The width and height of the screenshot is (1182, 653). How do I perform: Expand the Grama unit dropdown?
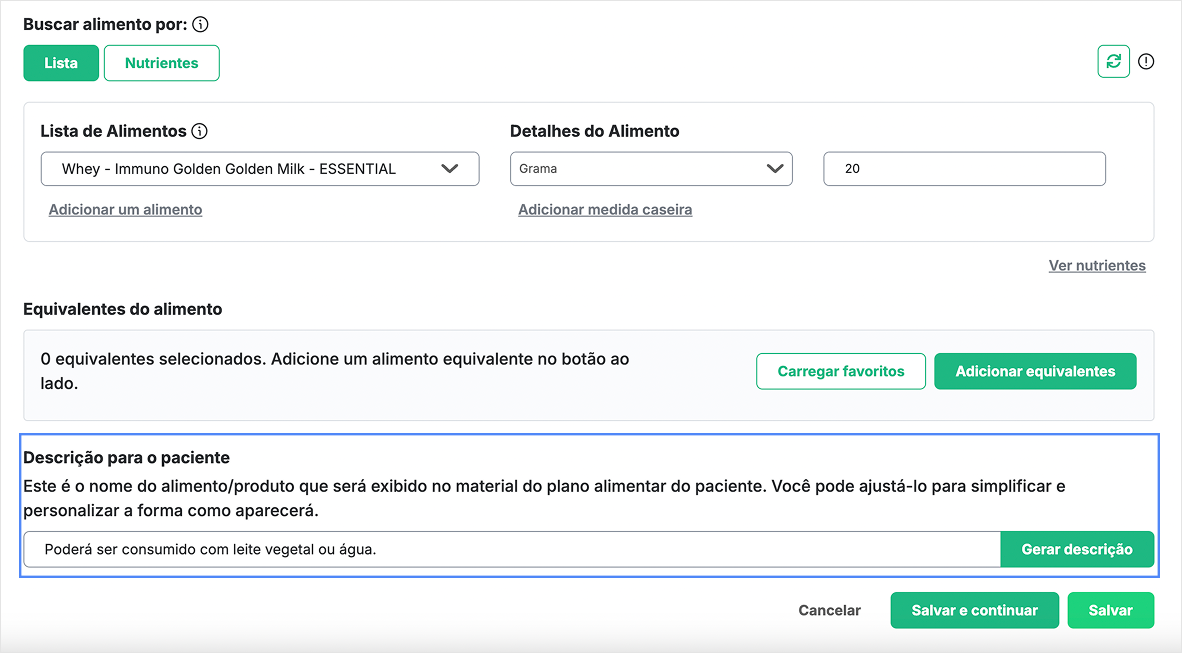[x=640, y=169]
